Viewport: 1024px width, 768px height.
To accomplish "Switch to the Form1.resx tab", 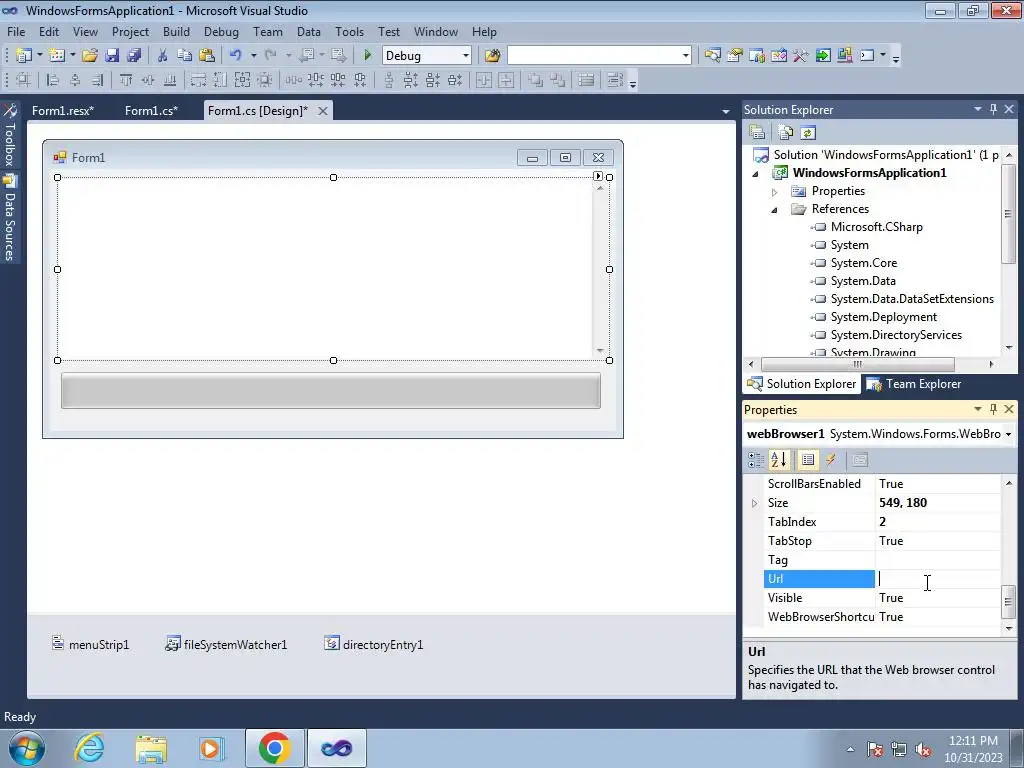I will [63, 111].
